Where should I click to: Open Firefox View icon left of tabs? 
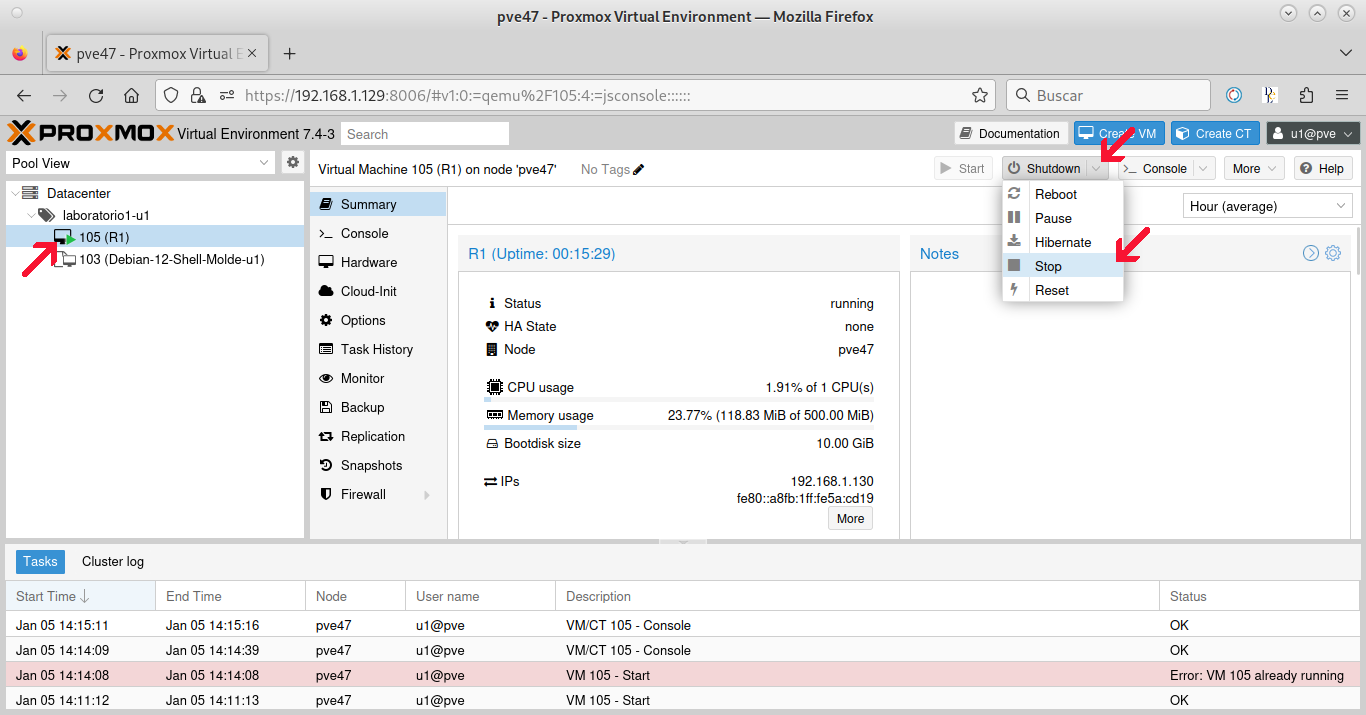(20, 54)
